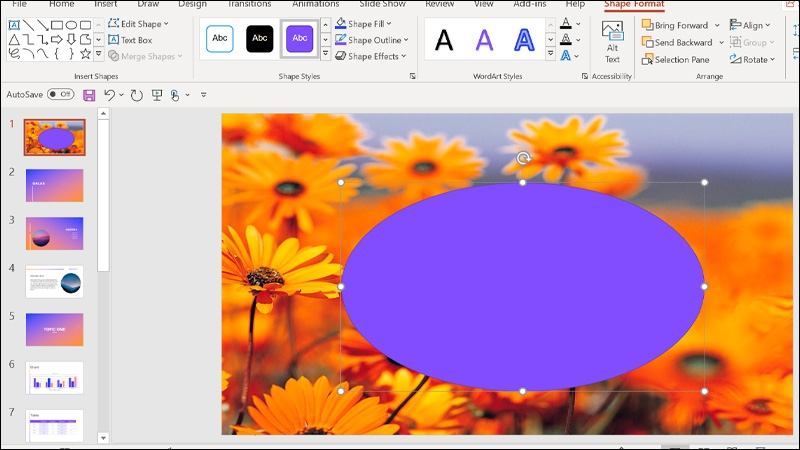Open Edit Shape dropdown
Screen dimensions: 800x450
pos(138,24)
